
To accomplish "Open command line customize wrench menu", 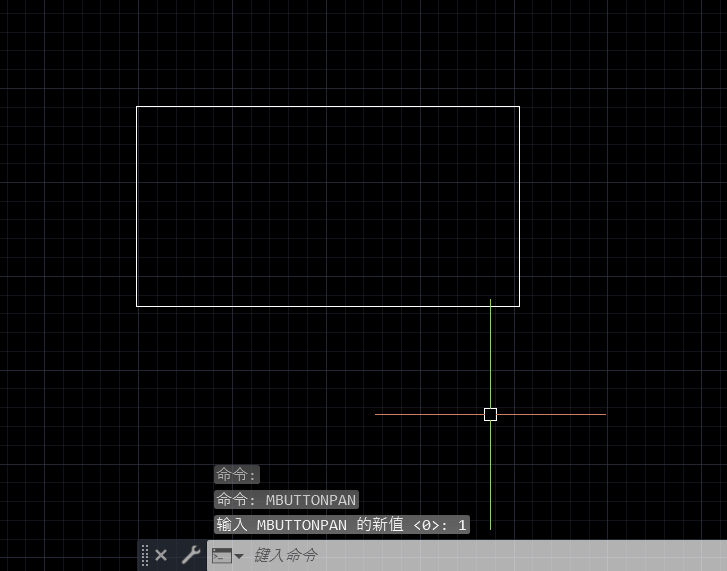I will (x=190, y=555).
